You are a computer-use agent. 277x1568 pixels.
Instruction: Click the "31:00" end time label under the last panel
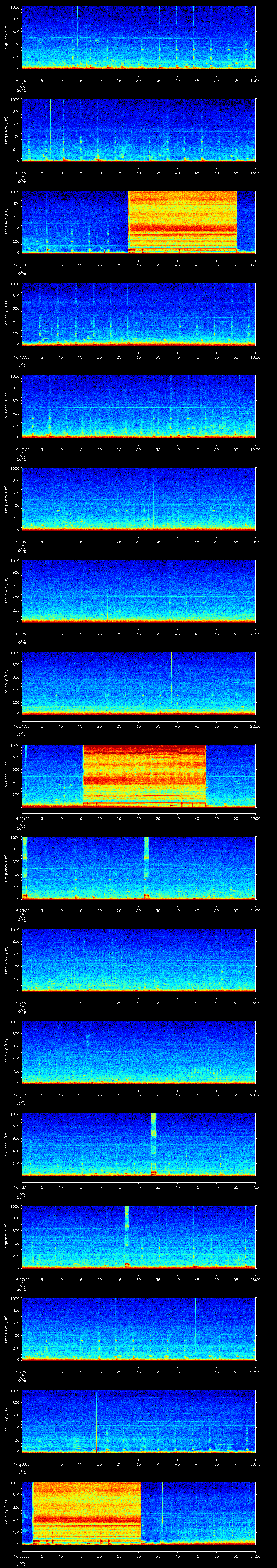[x=255, y=1556]
